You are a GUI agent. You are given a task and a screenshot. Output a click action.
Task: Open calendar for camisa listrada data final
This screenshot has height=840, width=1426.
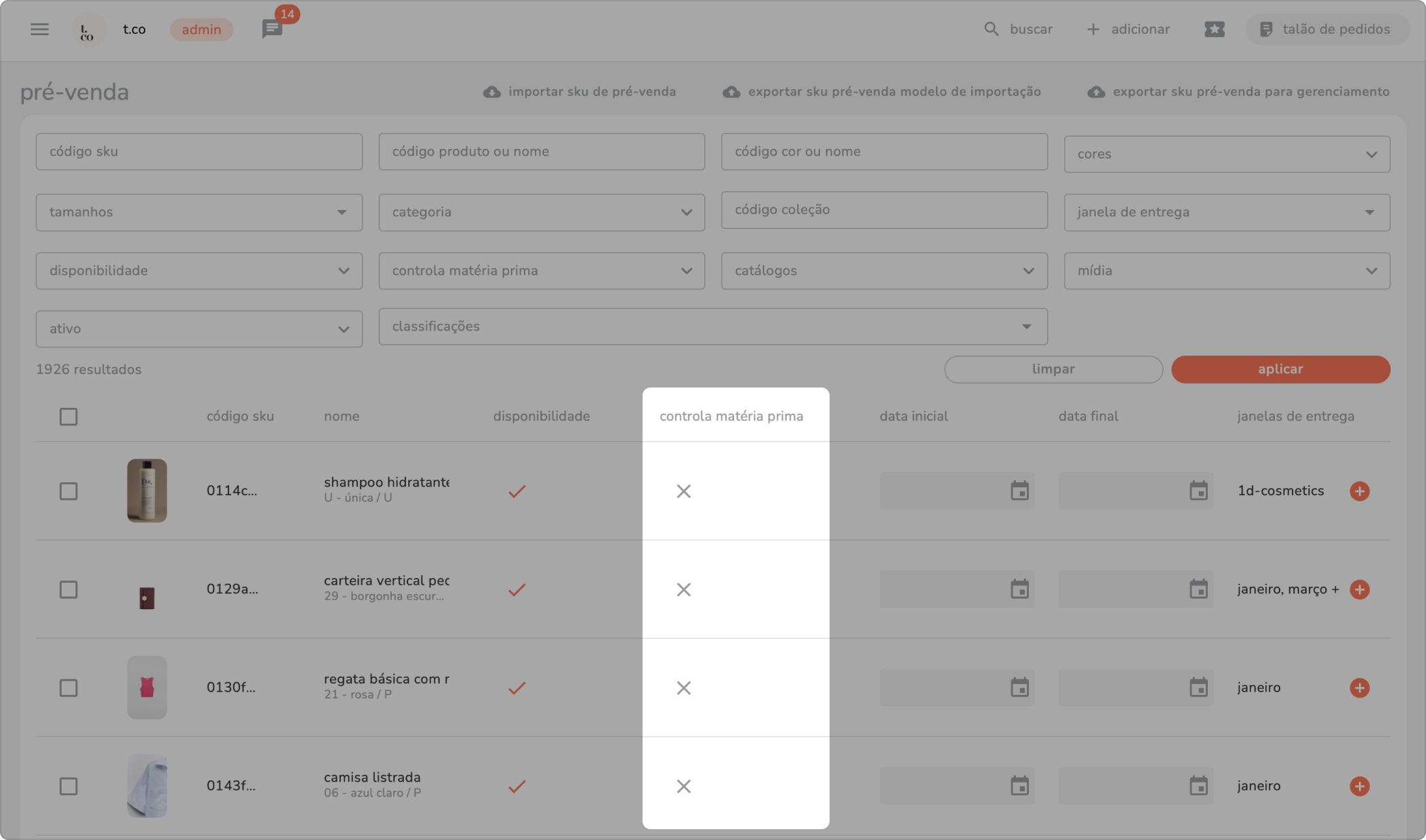[1198, 786]
